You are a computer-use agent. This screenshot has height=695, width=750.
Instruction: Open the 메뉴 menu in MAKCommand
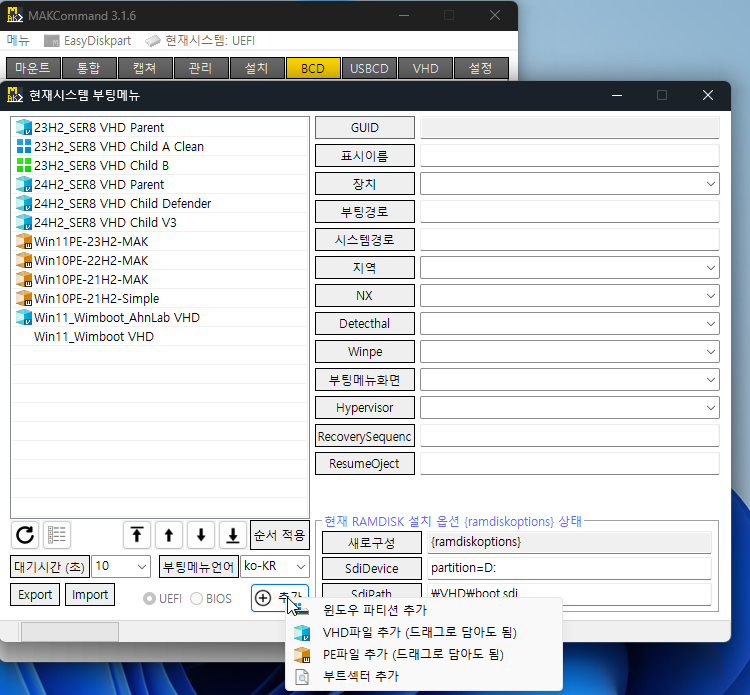[18, 41]
